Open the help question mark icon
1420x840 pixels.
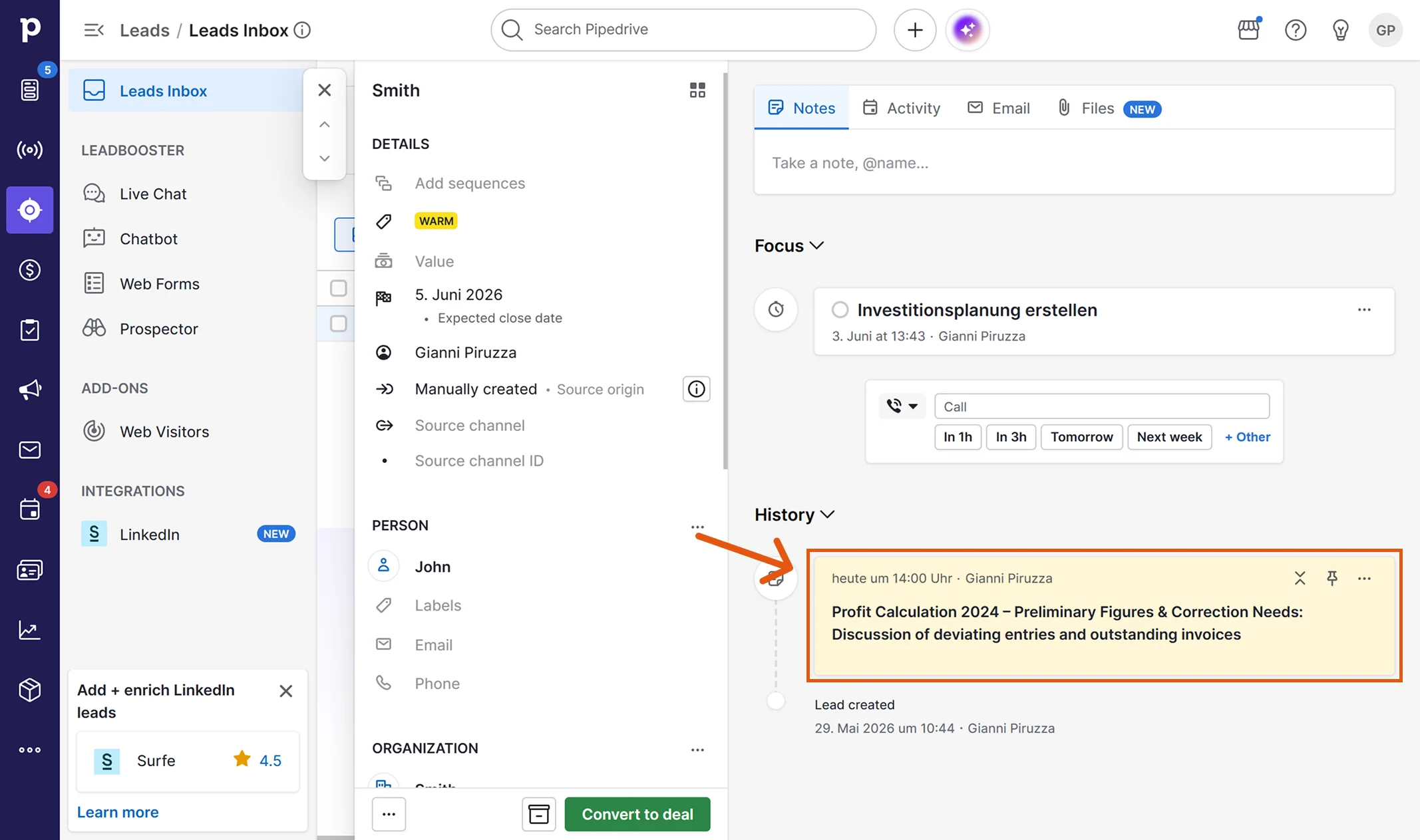point(1296,30)
